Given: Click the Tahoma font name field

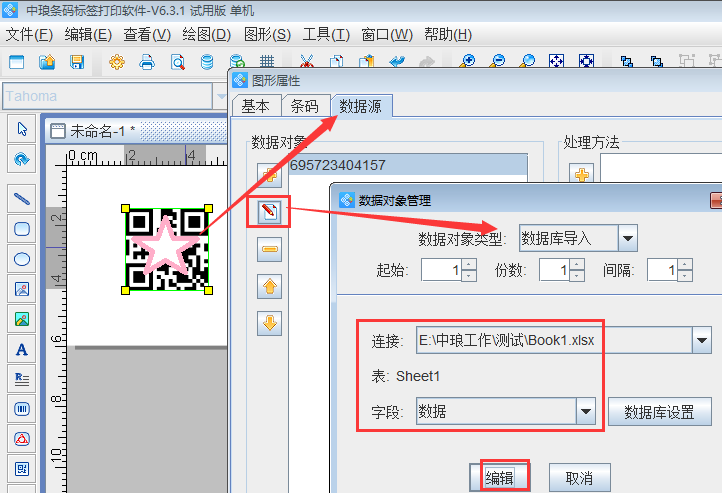Looking at the screenshot, I should point(108,96).
